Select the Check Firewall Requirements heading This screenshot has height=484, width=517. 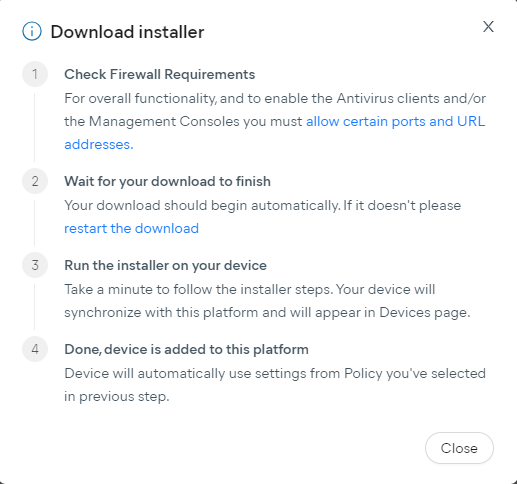click(160, 74)
